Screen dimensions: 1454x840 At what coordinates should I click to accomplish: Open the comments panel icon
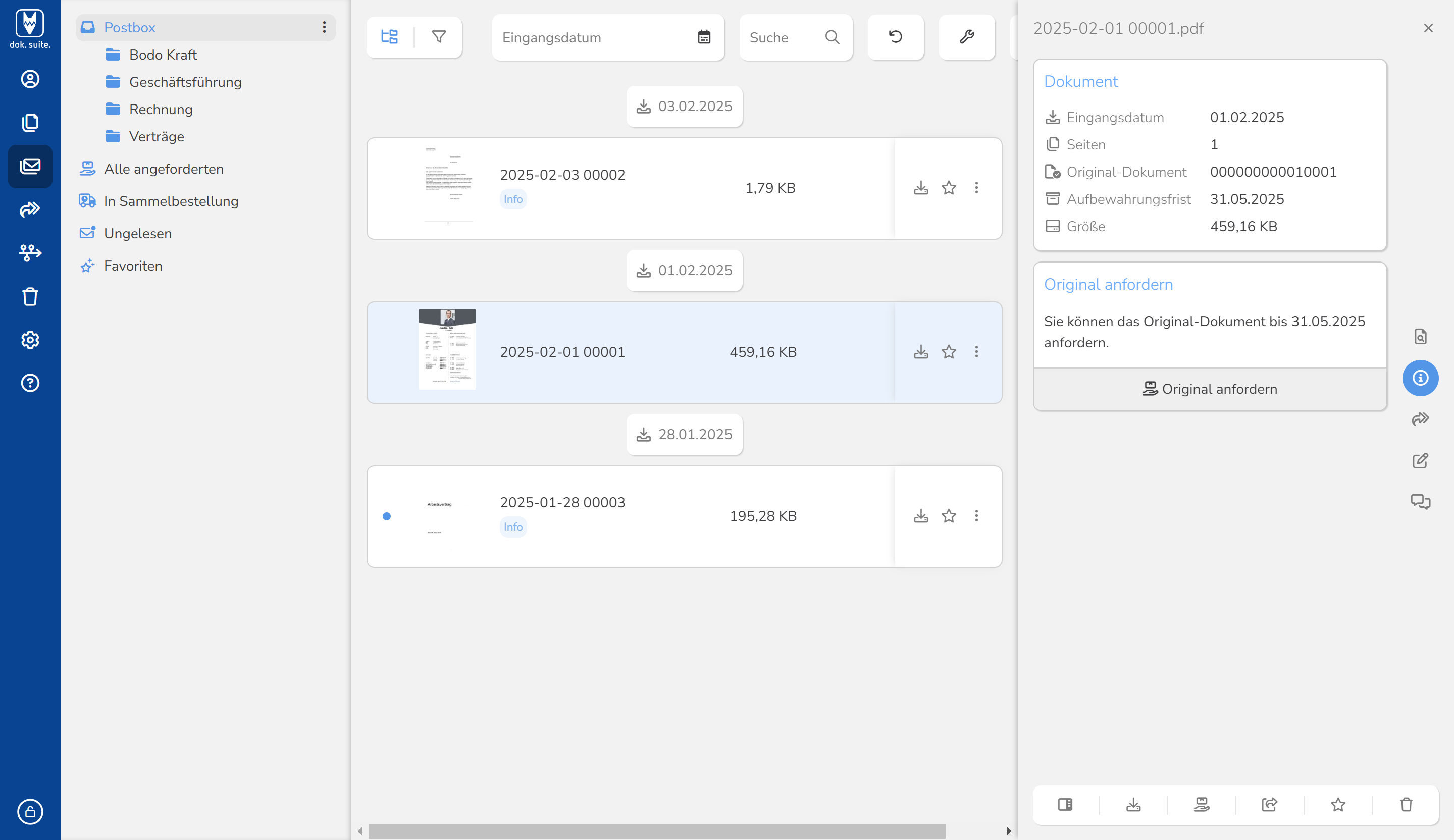coord(1420,501)
